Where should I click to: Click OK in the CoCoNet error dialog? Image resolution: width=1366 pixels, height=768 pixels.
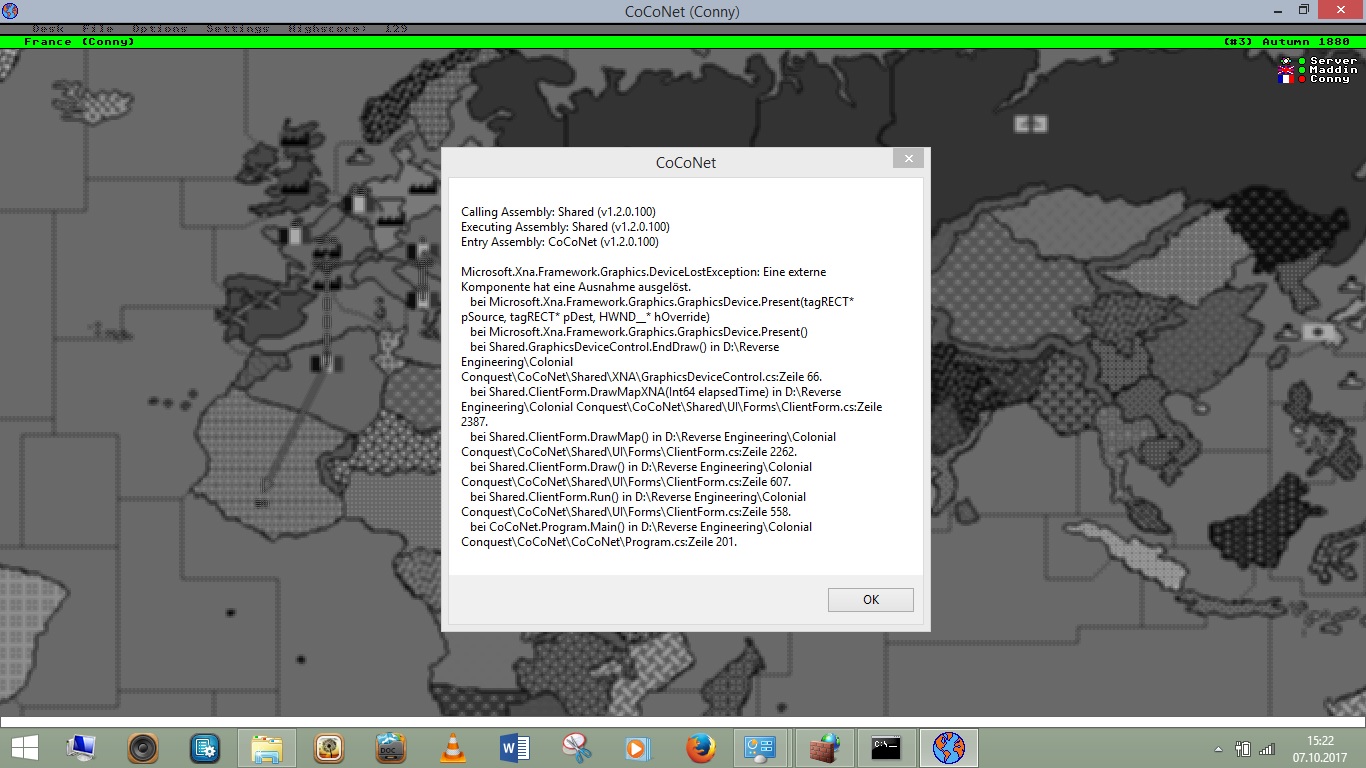870,599
